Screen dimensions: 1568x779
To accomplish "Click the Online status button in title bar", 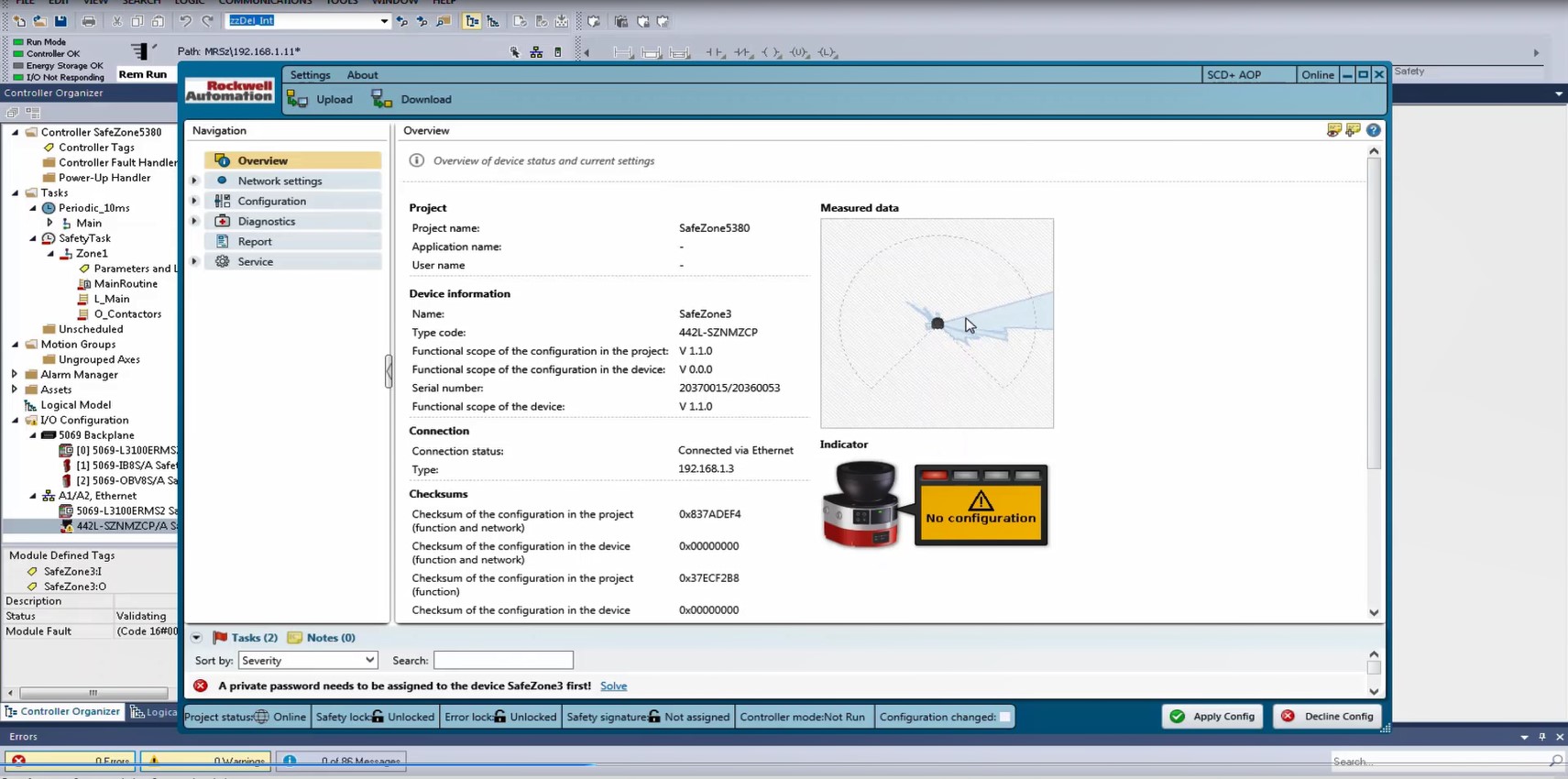I will click(1317, 75).
